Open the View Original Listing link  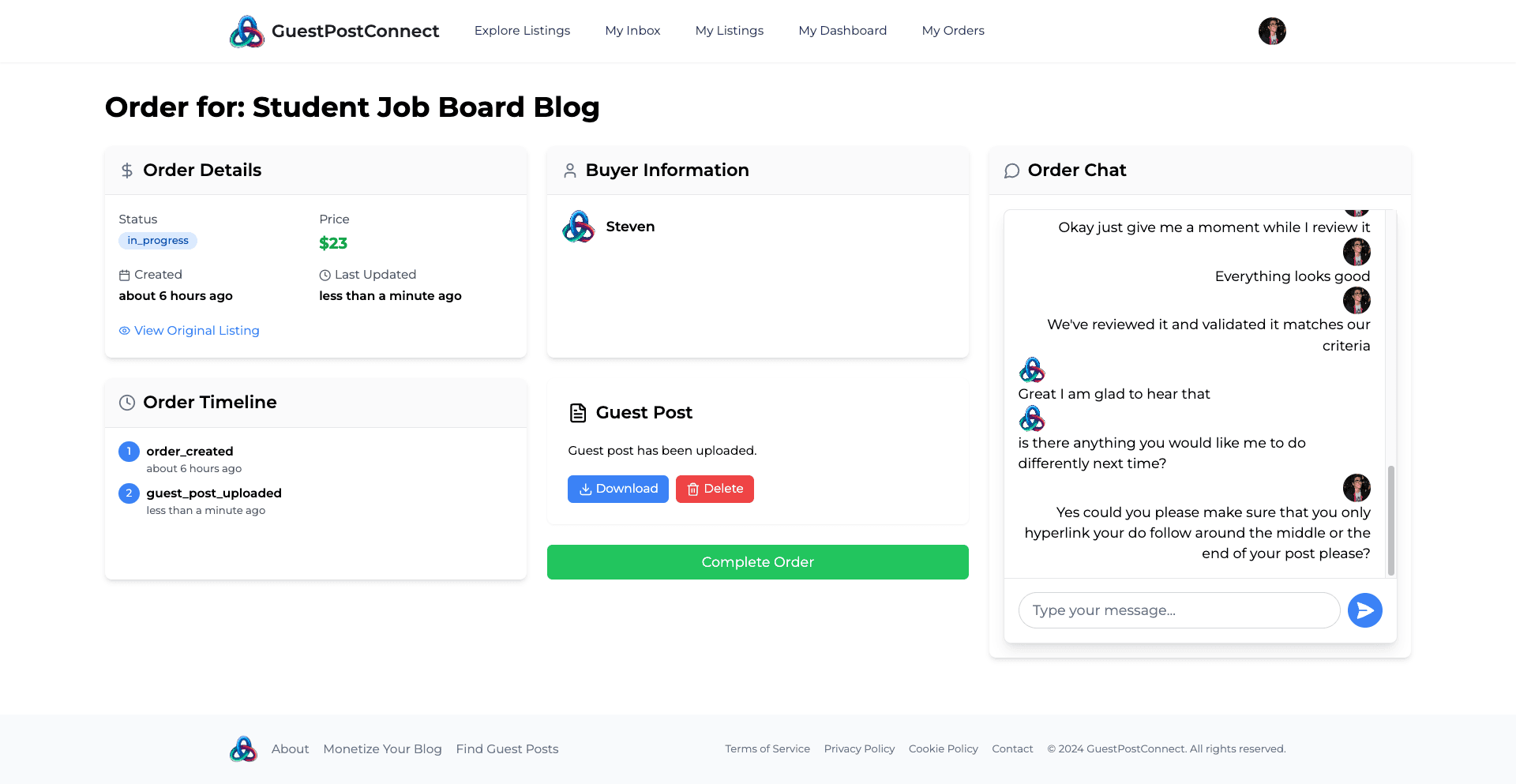click(x=197, y=331)
